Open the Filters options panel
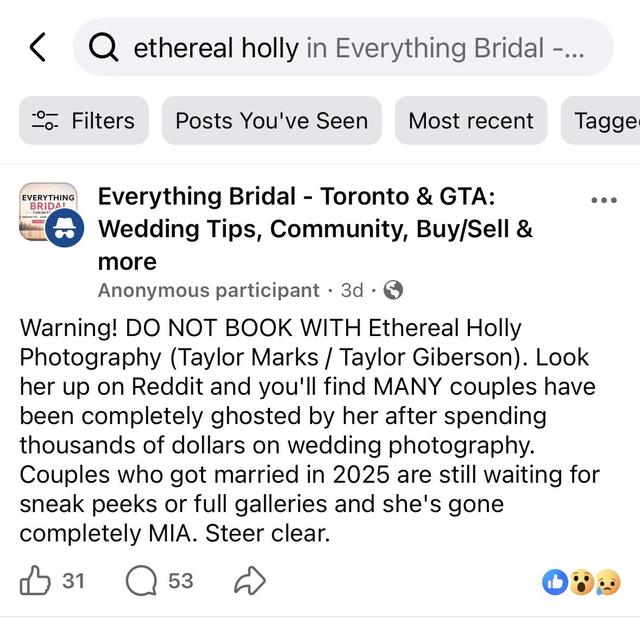This screenshot has height=633, width=640. point(84,120)
